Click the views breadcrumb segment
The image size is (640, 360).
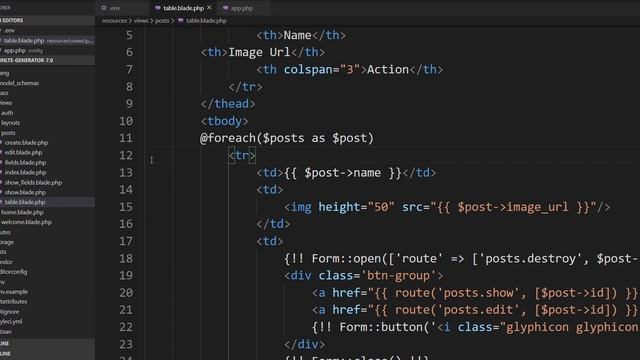coord(141,20)
